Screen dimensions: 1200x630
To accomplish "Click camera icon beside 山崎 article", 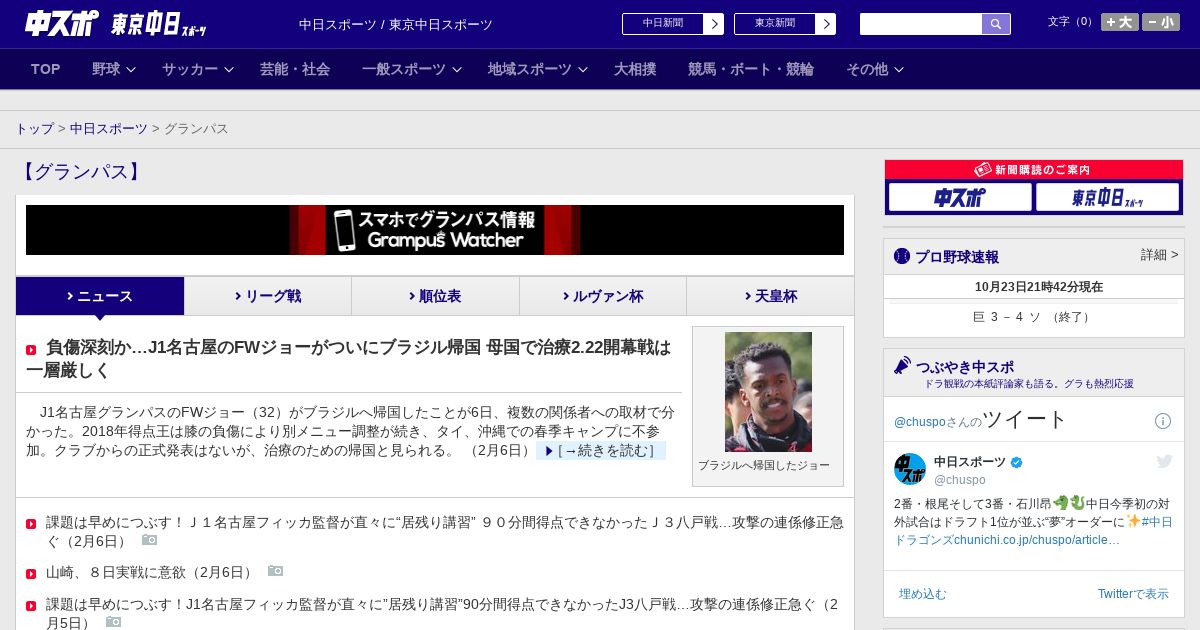I will click(x=275, y=571).
